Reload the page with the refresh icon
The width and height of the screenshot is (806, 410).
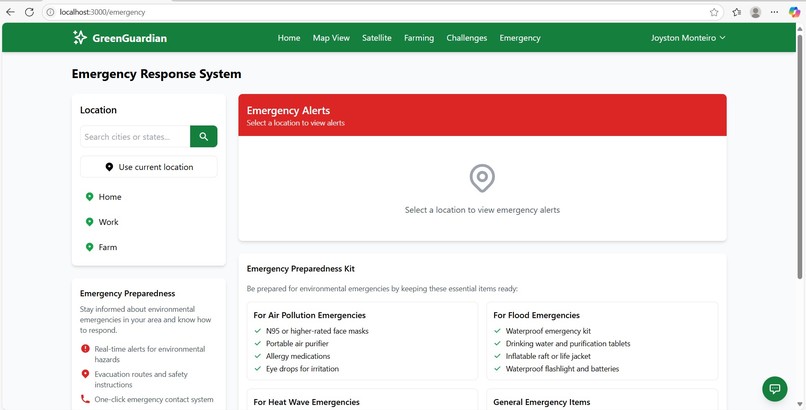coord(29,12)
